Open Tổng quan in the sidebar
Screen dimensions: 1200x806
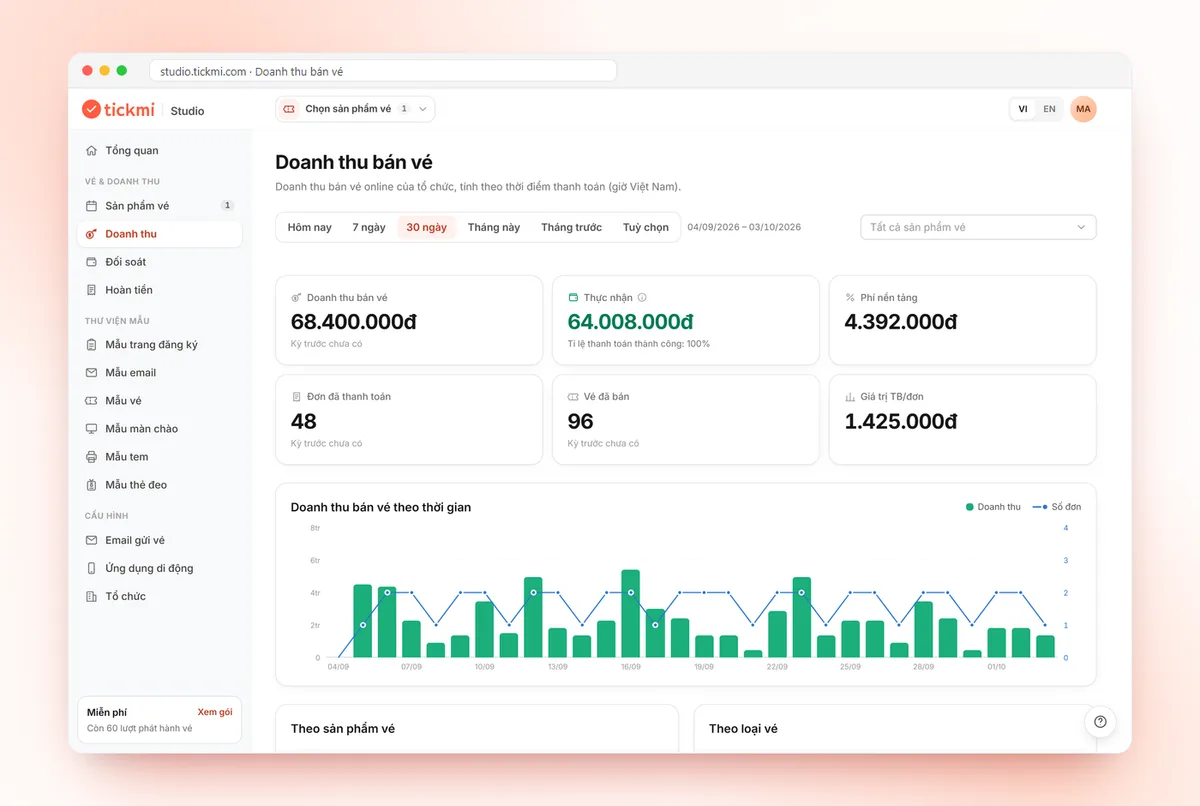click(x=160, y=151)
